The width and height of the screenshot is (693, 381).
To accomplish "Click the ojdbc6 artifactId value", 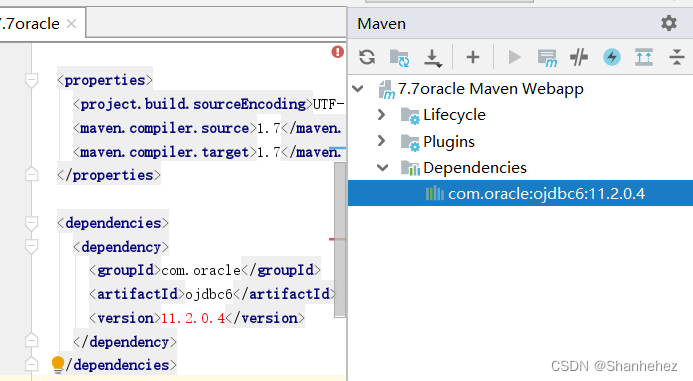I will click(x=209, y=294).
